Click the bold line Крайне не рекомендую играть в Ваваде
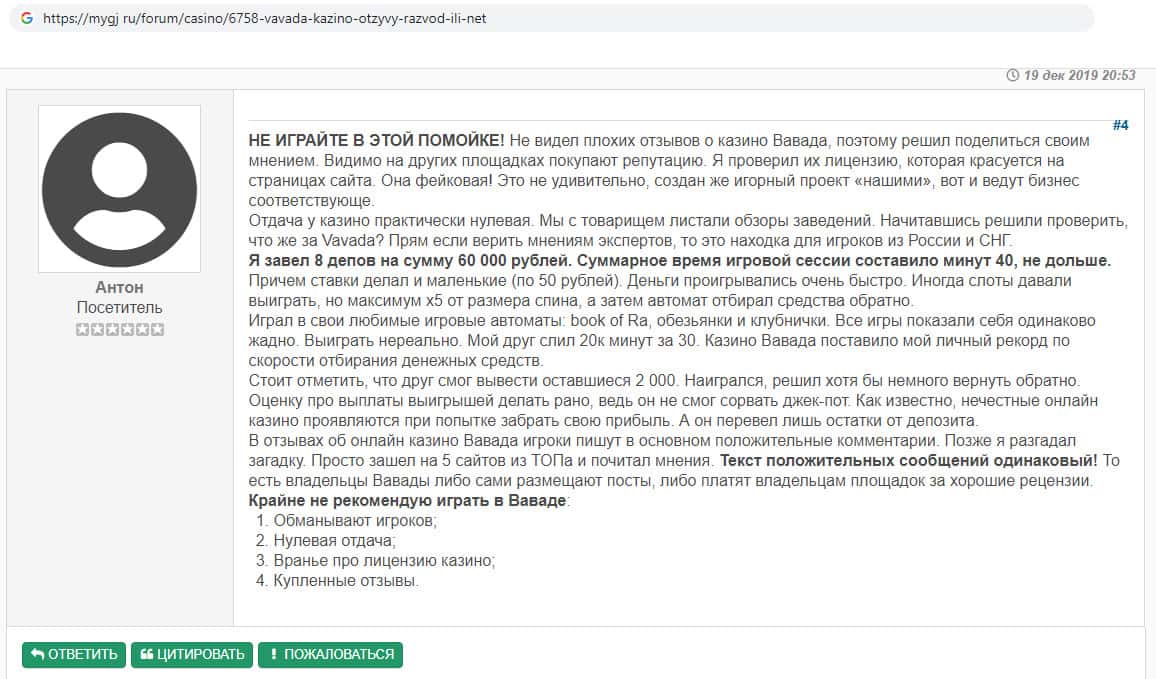Viewport: 1156px width, 679px height. [408, 501]
